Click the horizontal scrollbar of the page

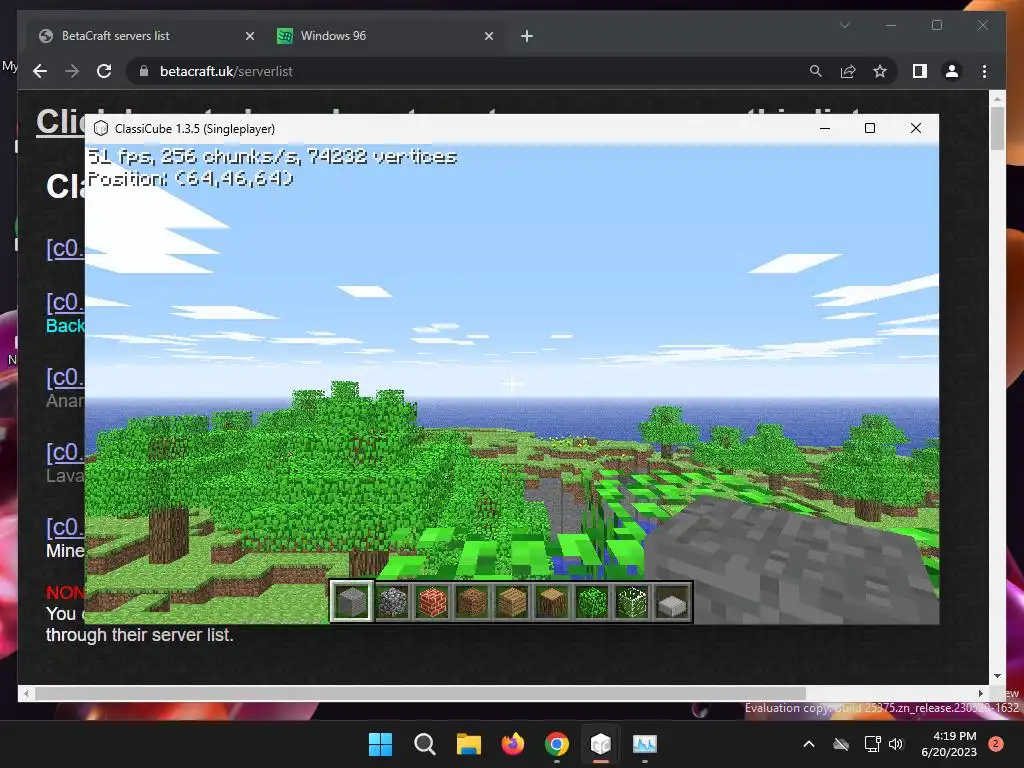coord(420,693)
